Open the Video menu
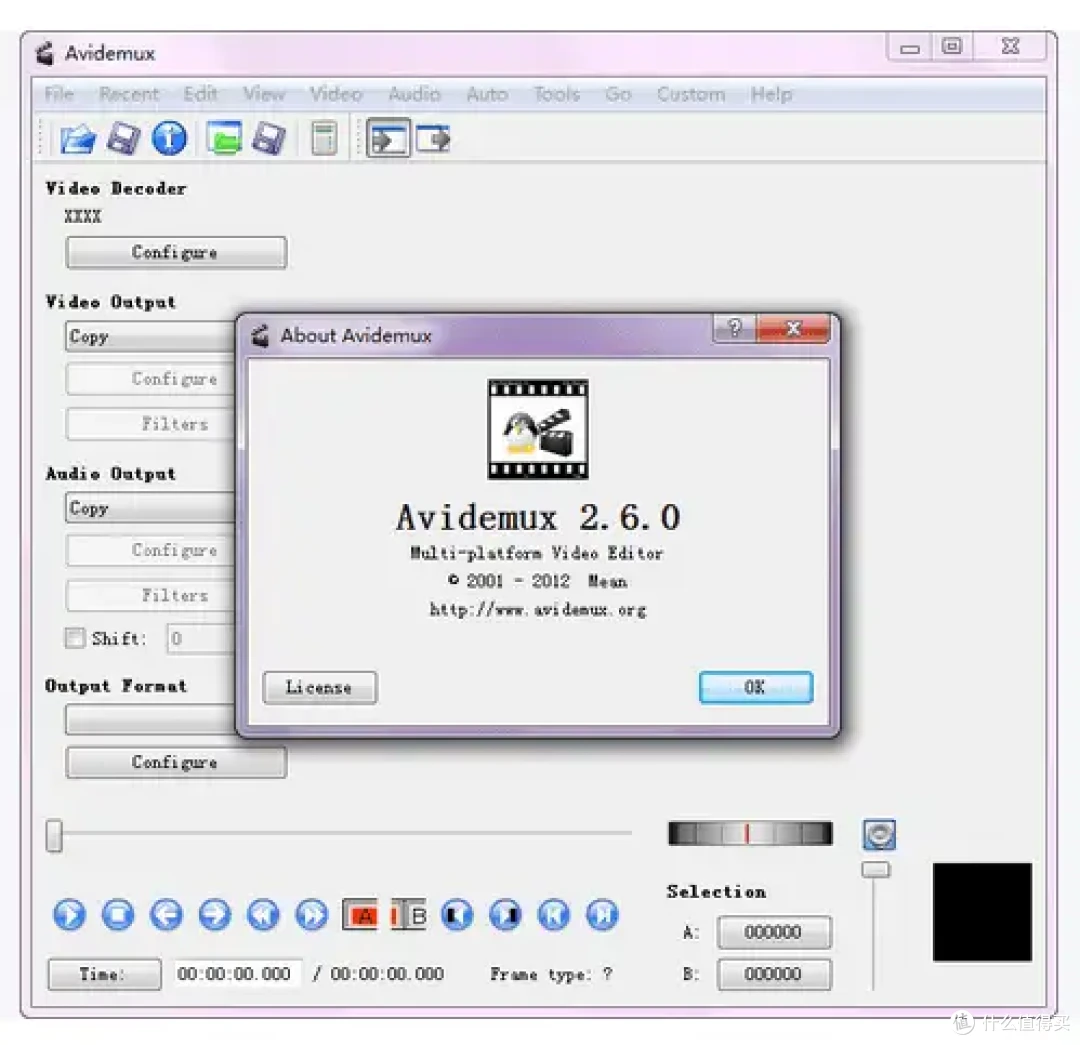This screenshot has width=1080, height=1045. [x=336, y=94]
